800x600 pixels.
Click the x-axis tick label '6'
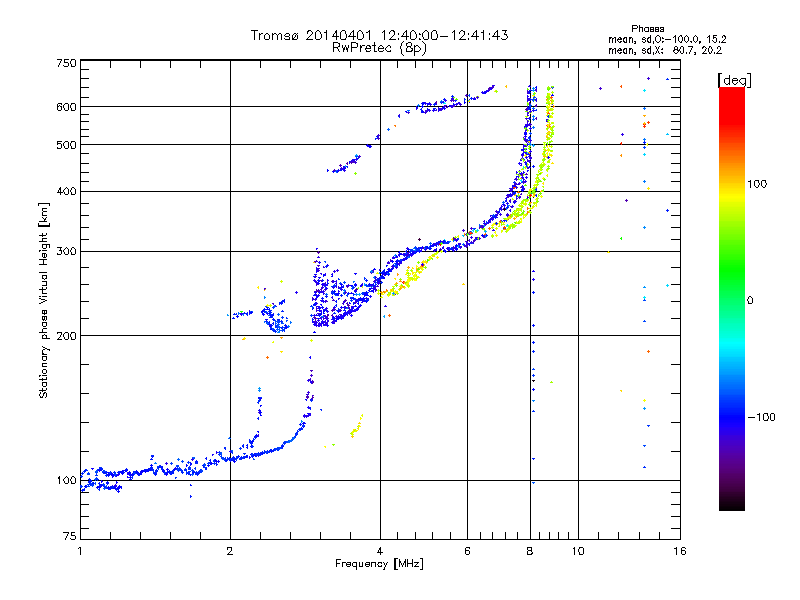tap(467, 551)
